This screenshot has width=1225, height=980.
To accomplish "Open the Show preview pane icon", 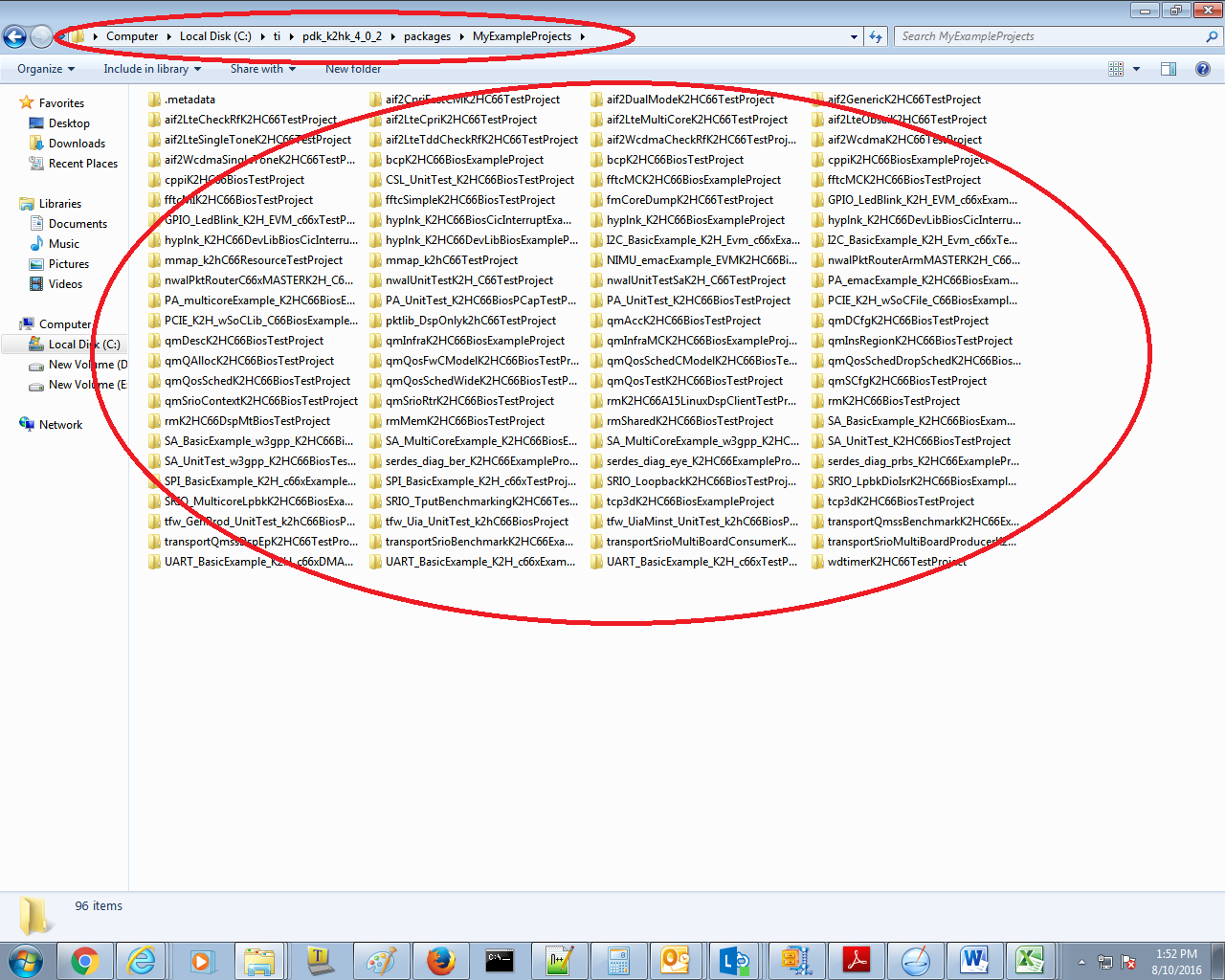I will pos(1167,69).
